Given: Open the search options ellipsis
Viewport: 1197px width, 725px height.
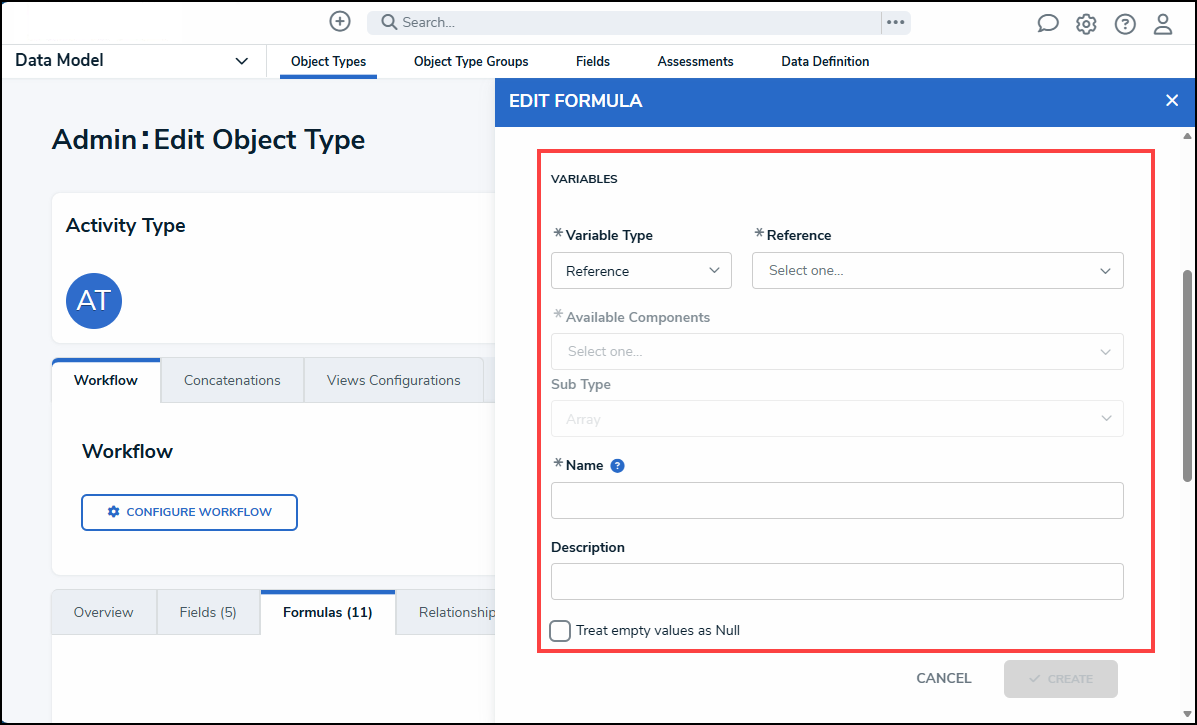Looking at the screenshot, I should click(x=895, y=22).
